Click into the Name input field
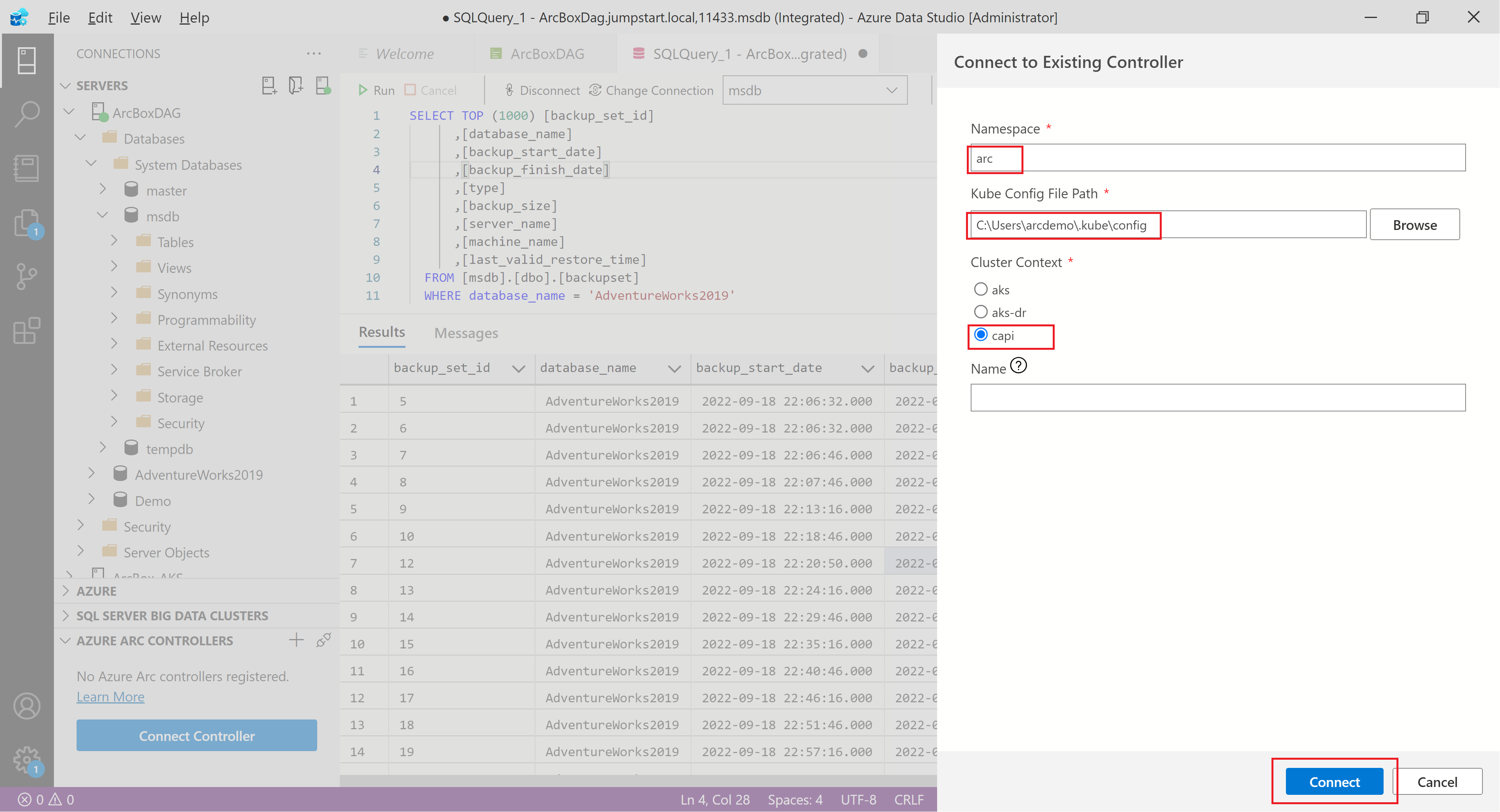The width and height of the screenshot is (1500, 812). [x=1217, y=397]
